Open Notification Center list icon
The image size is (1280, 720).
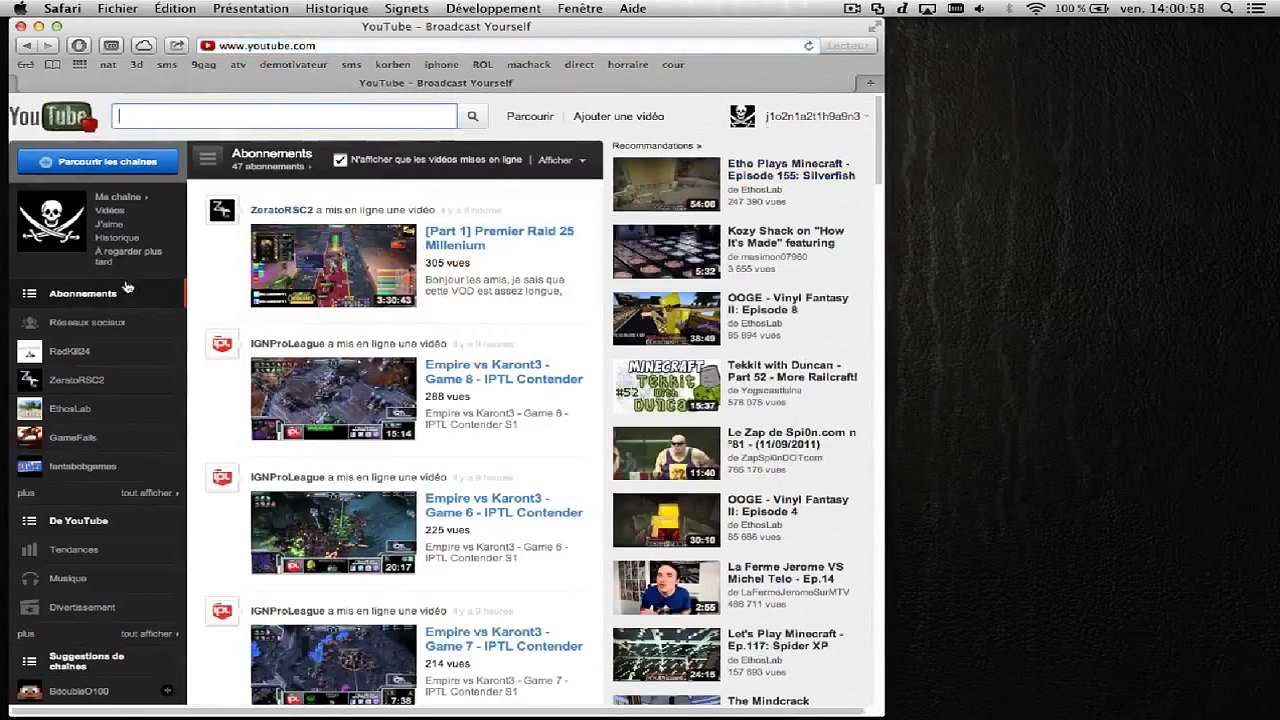[1257, 9]
